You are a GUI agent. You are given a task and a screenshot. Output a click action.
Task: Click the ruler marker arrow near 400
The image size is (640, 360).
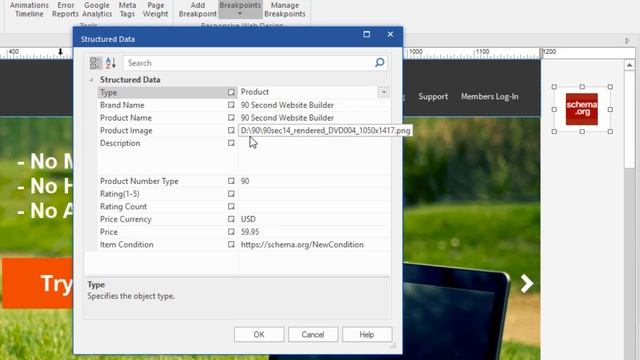(60, 52)
